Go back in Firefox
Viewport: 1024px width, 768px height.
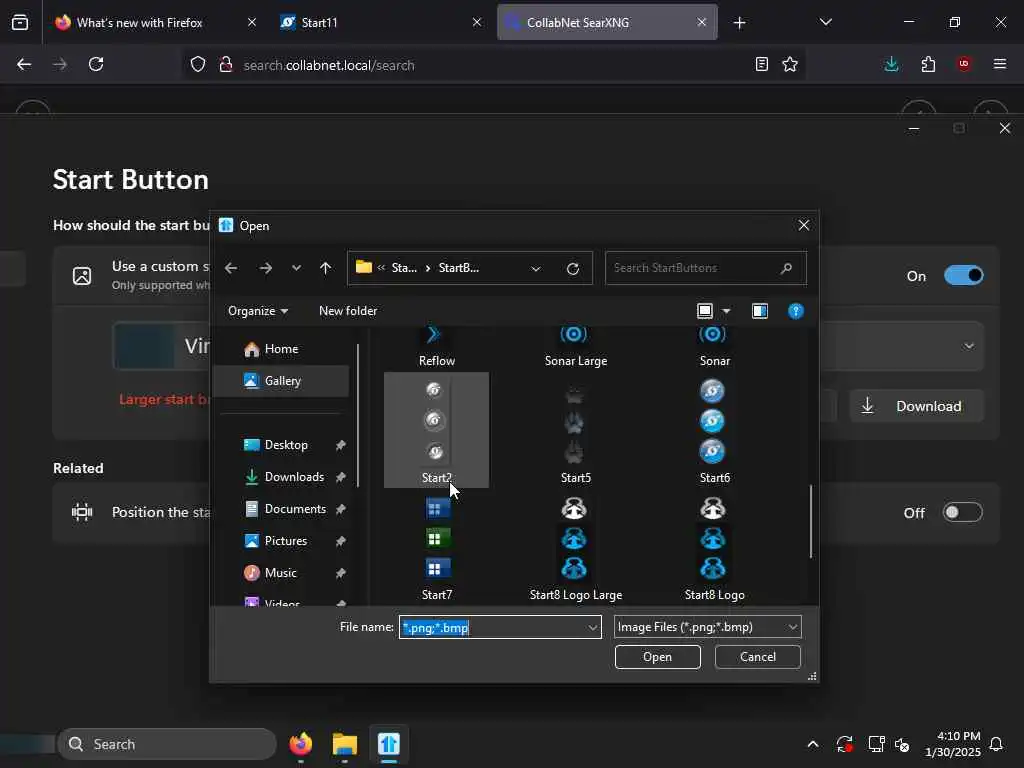24,64
